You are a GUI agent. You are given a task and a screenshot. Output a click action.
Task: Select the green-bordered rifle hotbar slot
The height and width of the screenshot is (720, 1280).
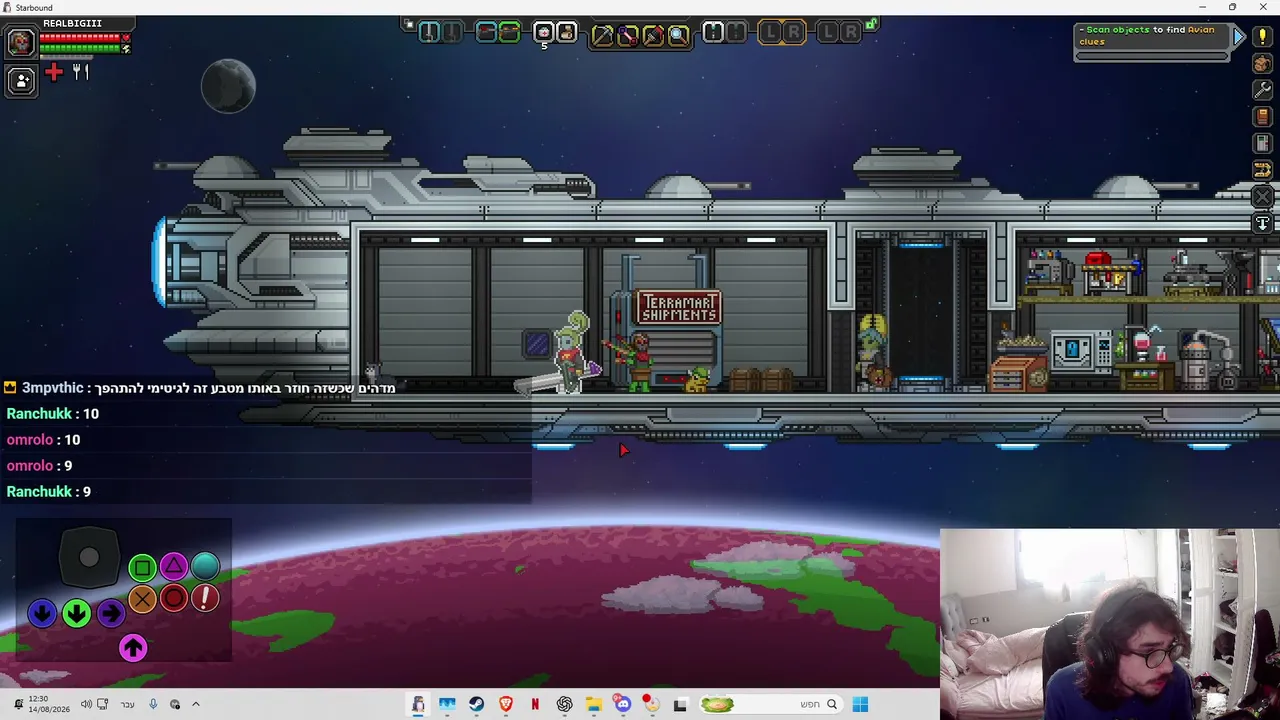pos(509,33)
